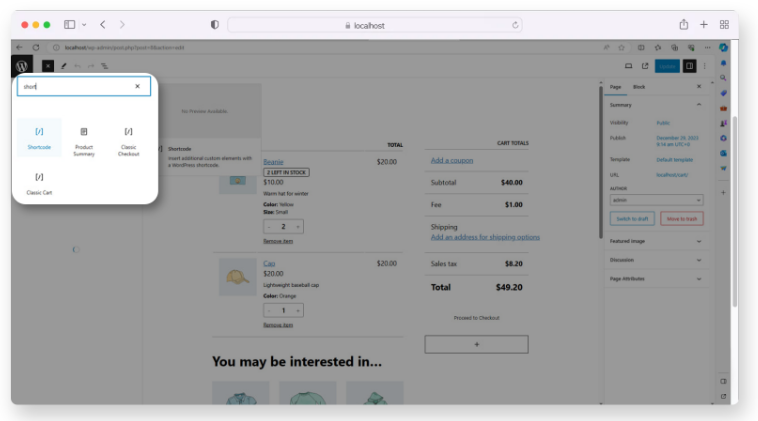Expand the Discussion section
This screenshot has width=758, height=421.
698,260
